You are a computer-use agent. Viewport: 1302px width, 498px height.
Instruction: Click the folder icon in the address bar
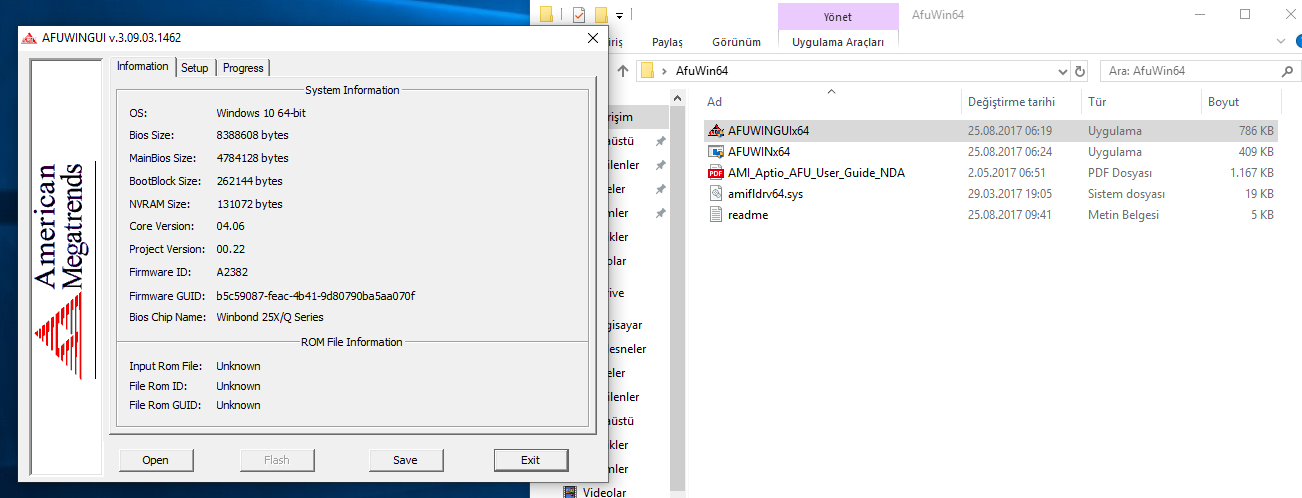(x=647, y=71)
